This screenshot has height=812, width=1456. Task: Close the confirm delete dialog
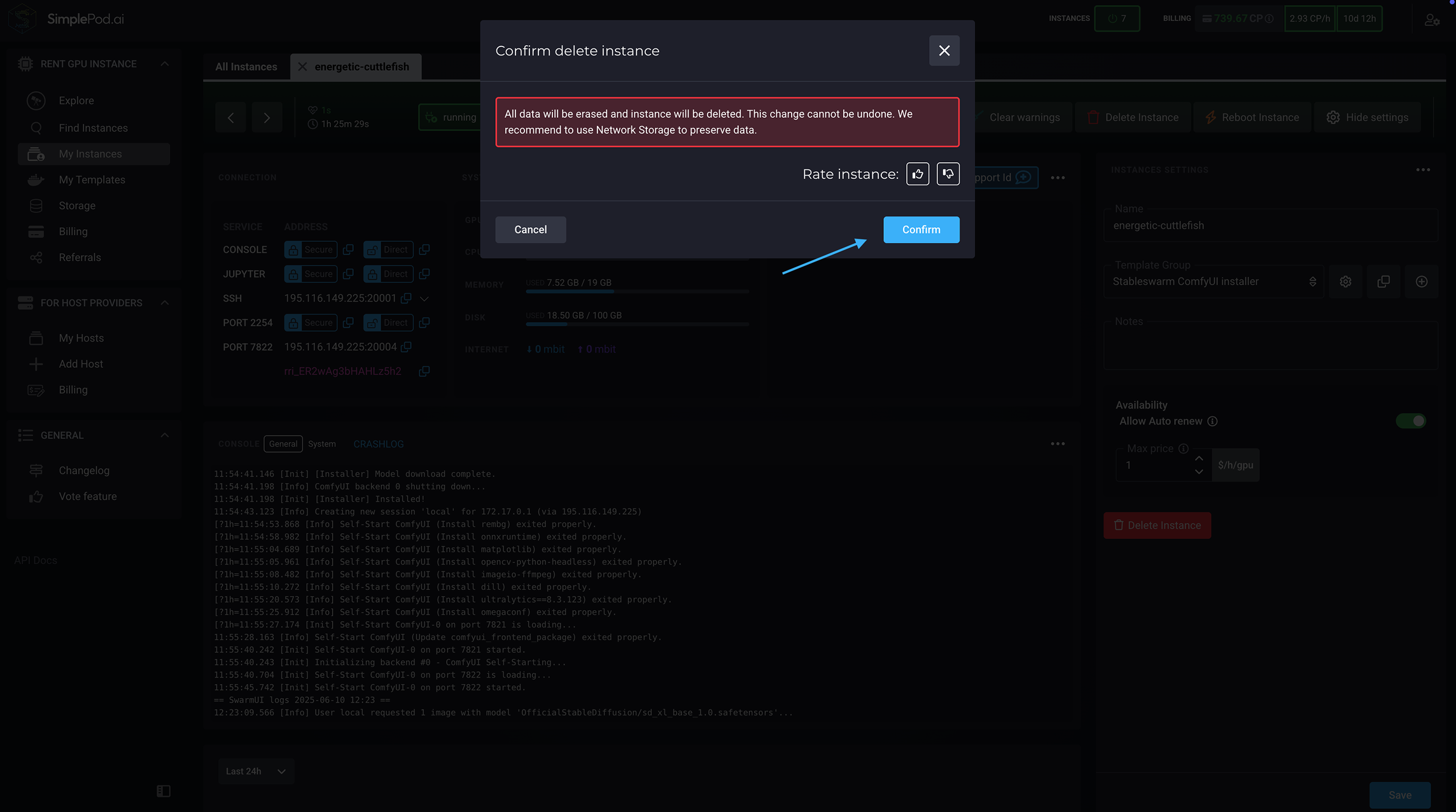coord(944,51)
